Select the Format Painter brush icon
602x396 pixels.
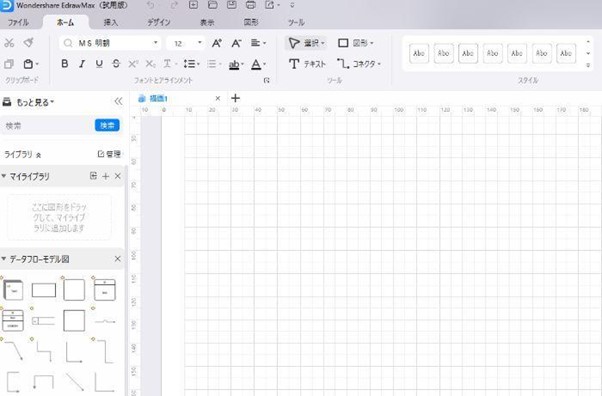tap(28, 43)
